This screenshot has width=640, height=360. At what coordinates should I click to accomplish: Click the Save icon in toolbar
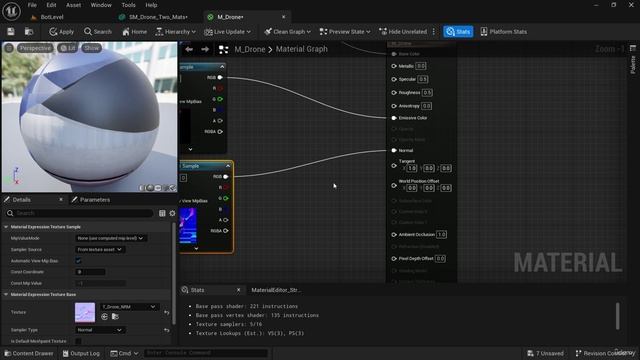(x=11, y=32)
